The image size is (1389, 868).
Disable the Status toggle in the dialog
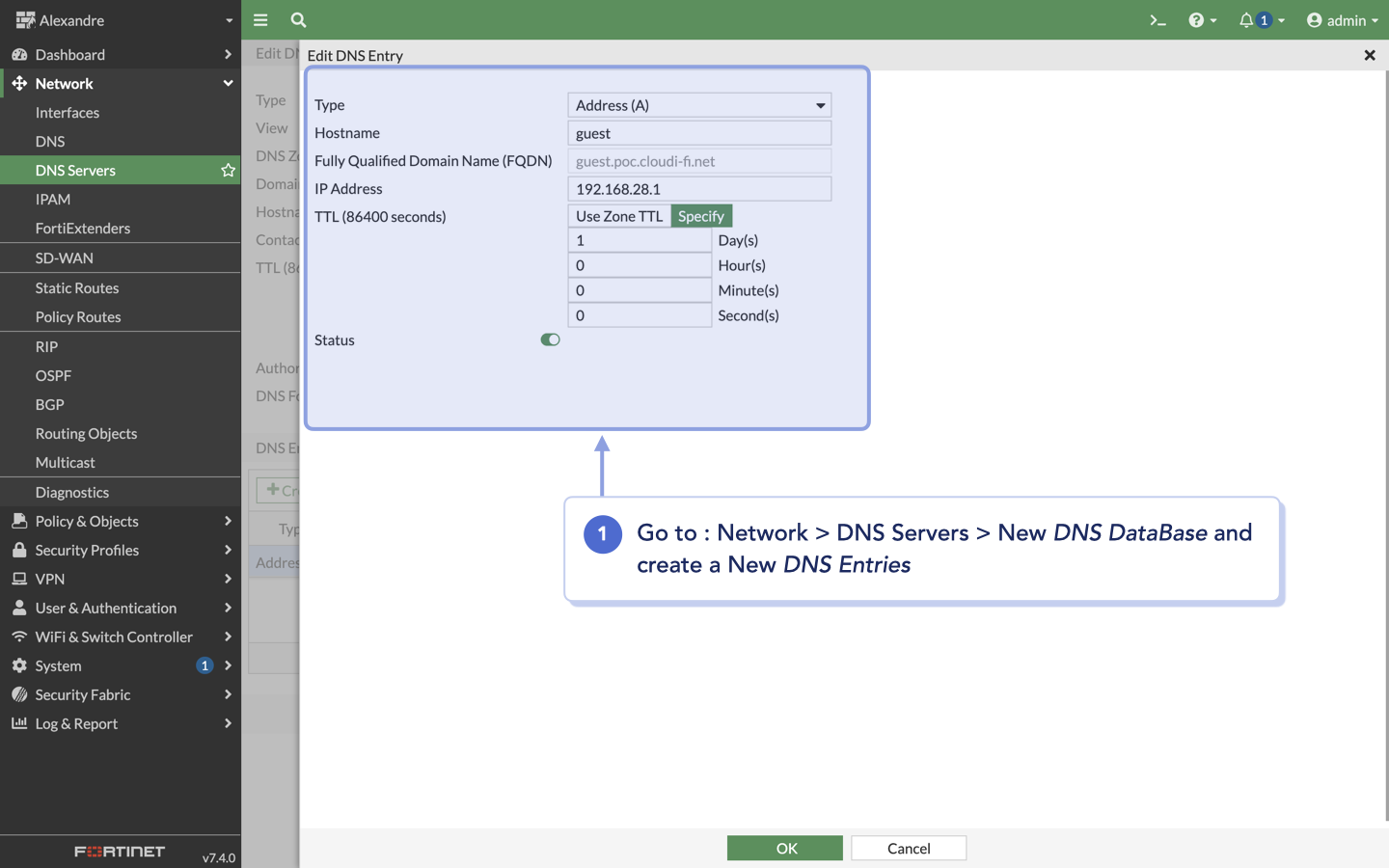point(550,339)
